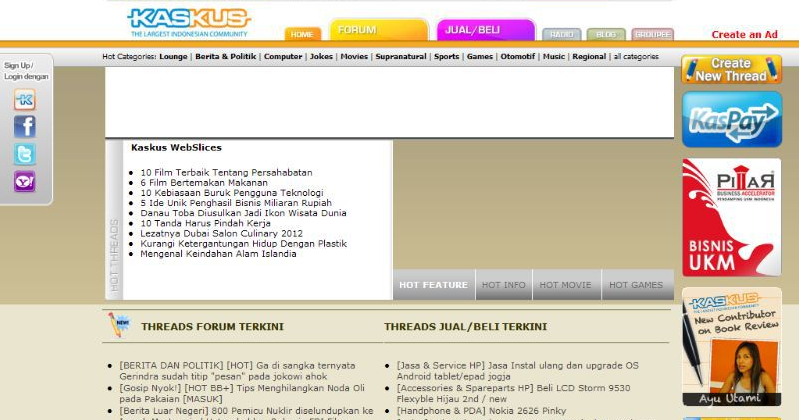Open the JUAL/BELI tab
Viewport: 799px width, 420px height.
click(486, 30)
